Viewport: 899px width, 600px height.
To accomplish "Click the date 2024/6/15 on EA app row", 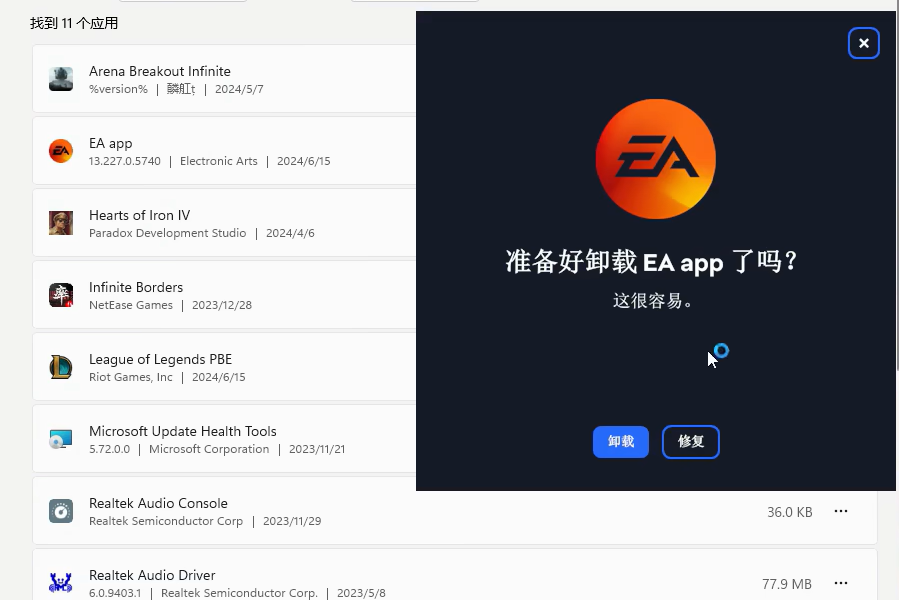I will (x=303, y=161).
